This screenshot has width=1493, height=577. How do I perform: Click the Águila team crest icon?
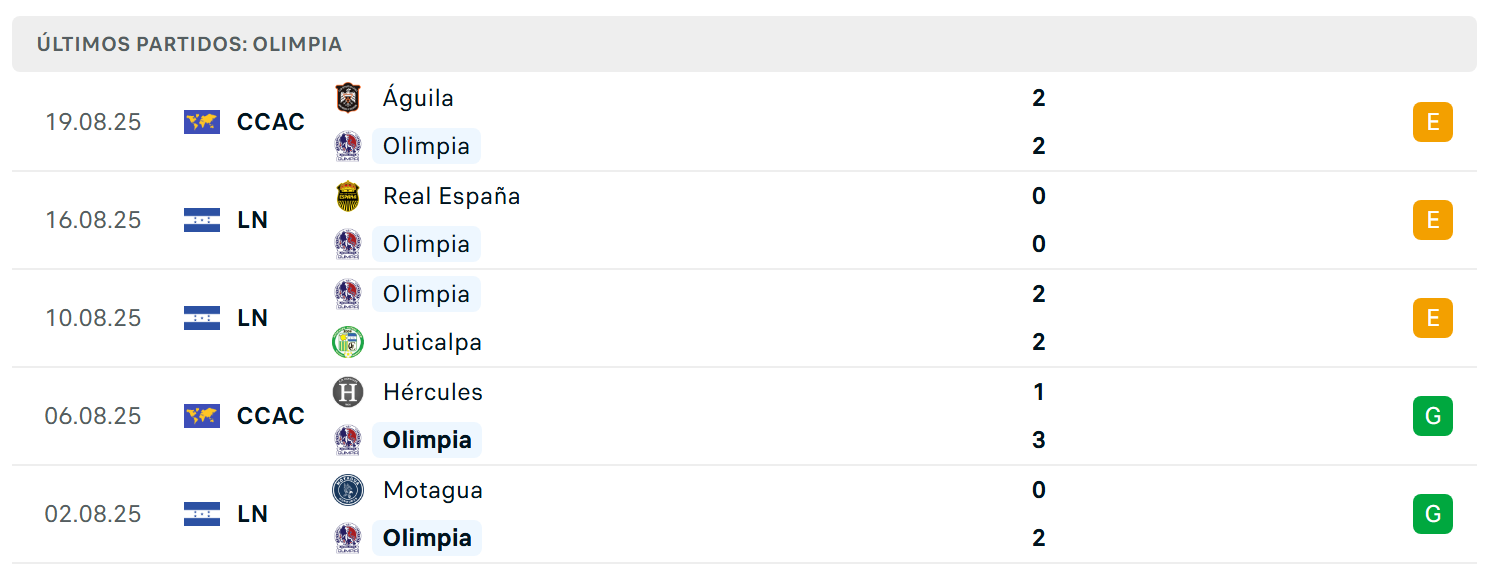(347, 98)
